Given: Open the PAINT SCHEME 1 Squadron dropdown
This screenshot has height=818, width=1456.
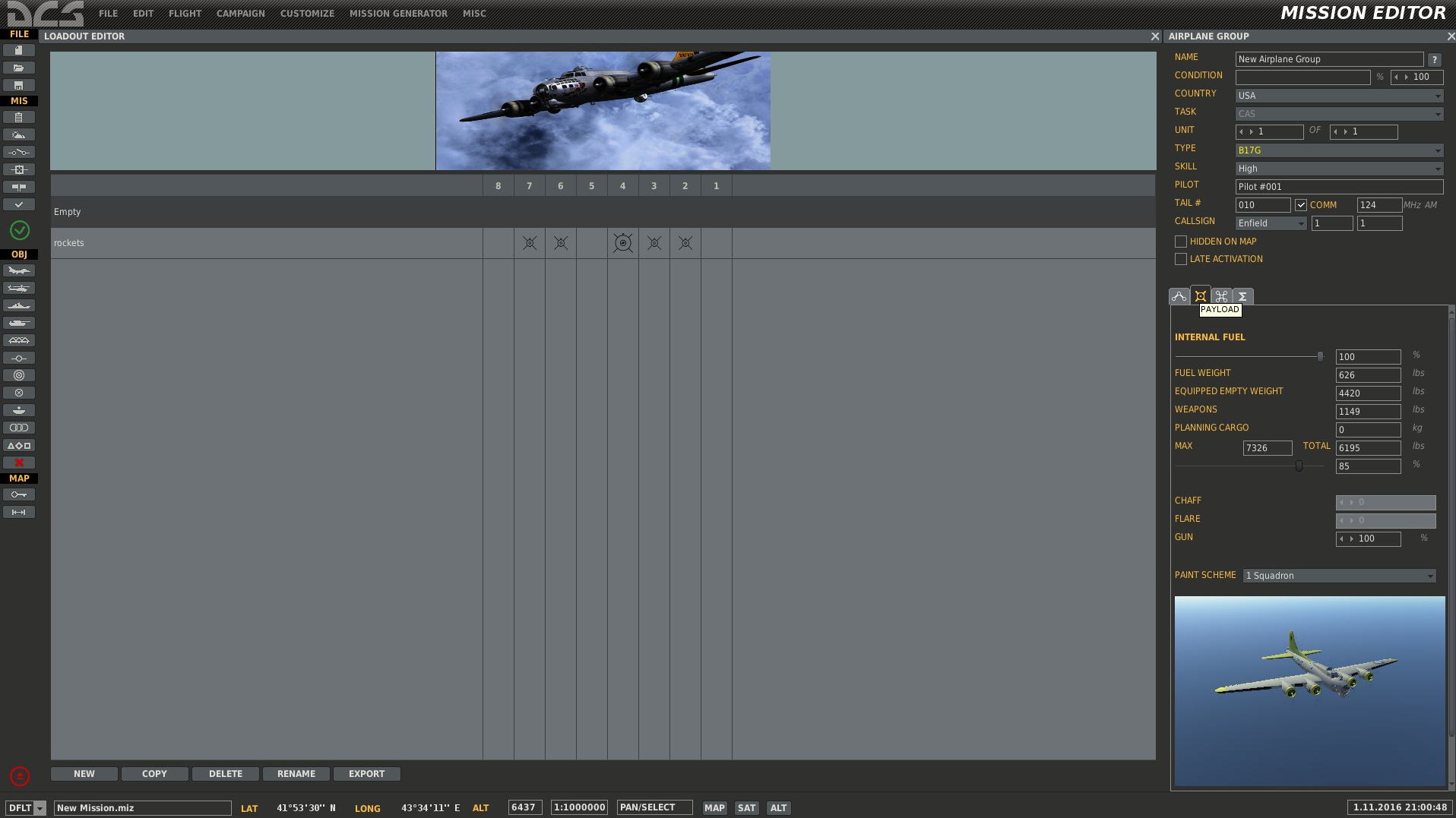Looking at the screenshot, I should pos(1339,576).
